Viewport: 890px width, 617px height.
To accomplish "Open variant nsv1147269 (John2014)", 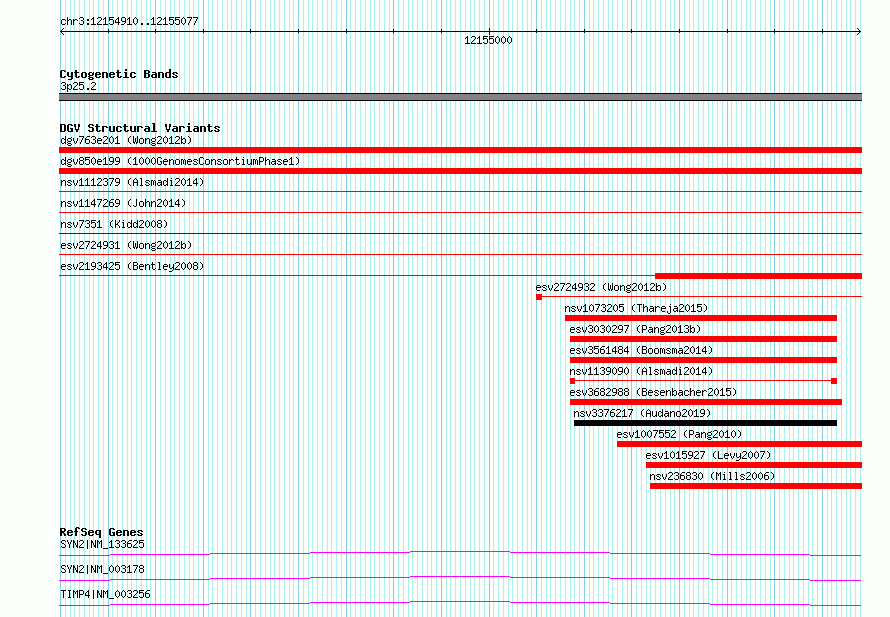I will click(123, 203).
